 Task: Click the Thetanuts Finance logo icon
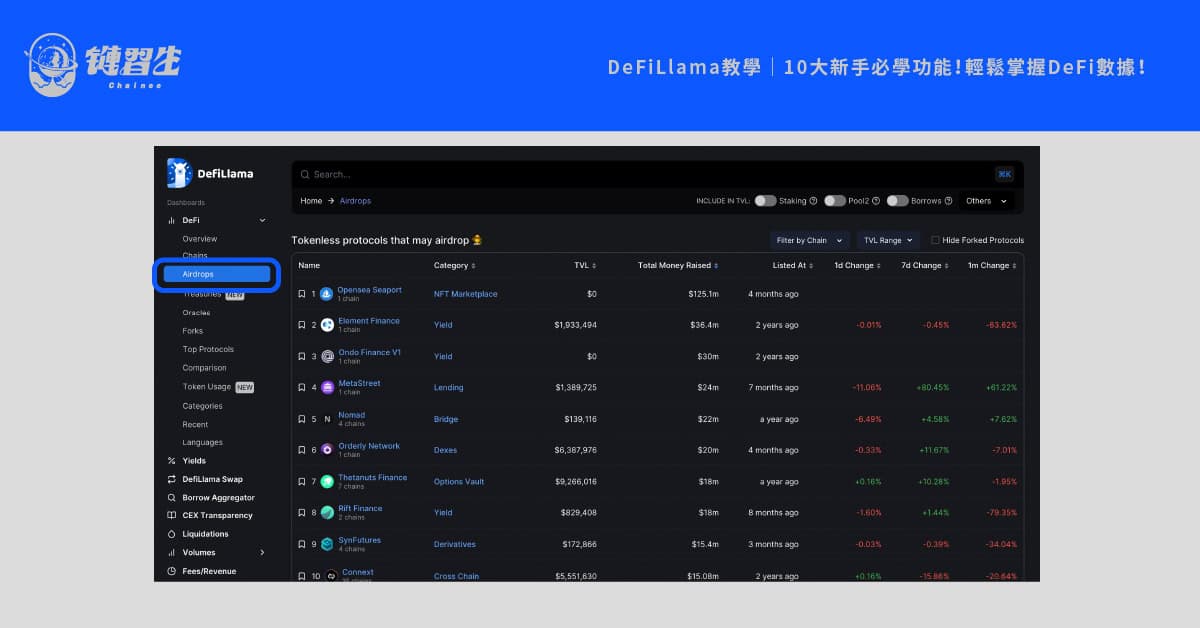click(327, 481)
